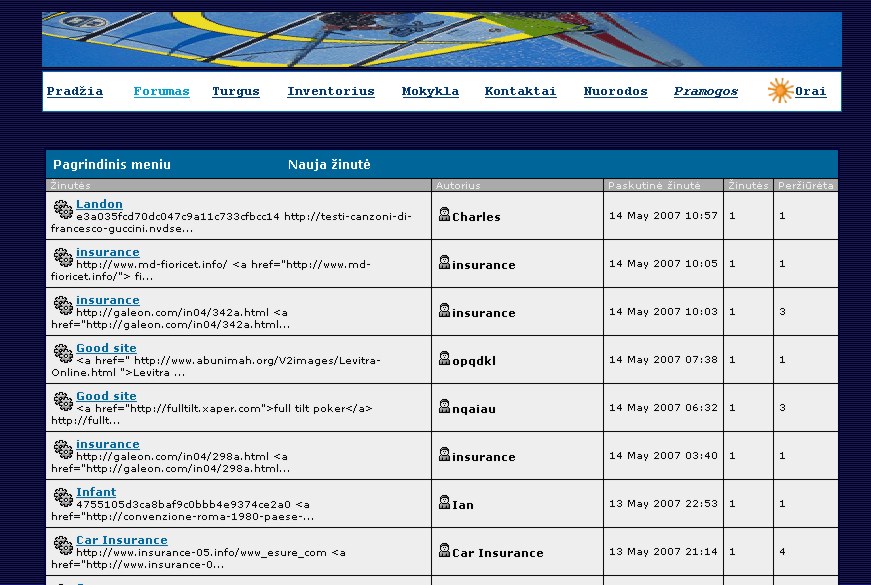This screenshot has height=585, width=871.
Task: Click the date 13 May 2007 22:53
Action: click(663, 504)
